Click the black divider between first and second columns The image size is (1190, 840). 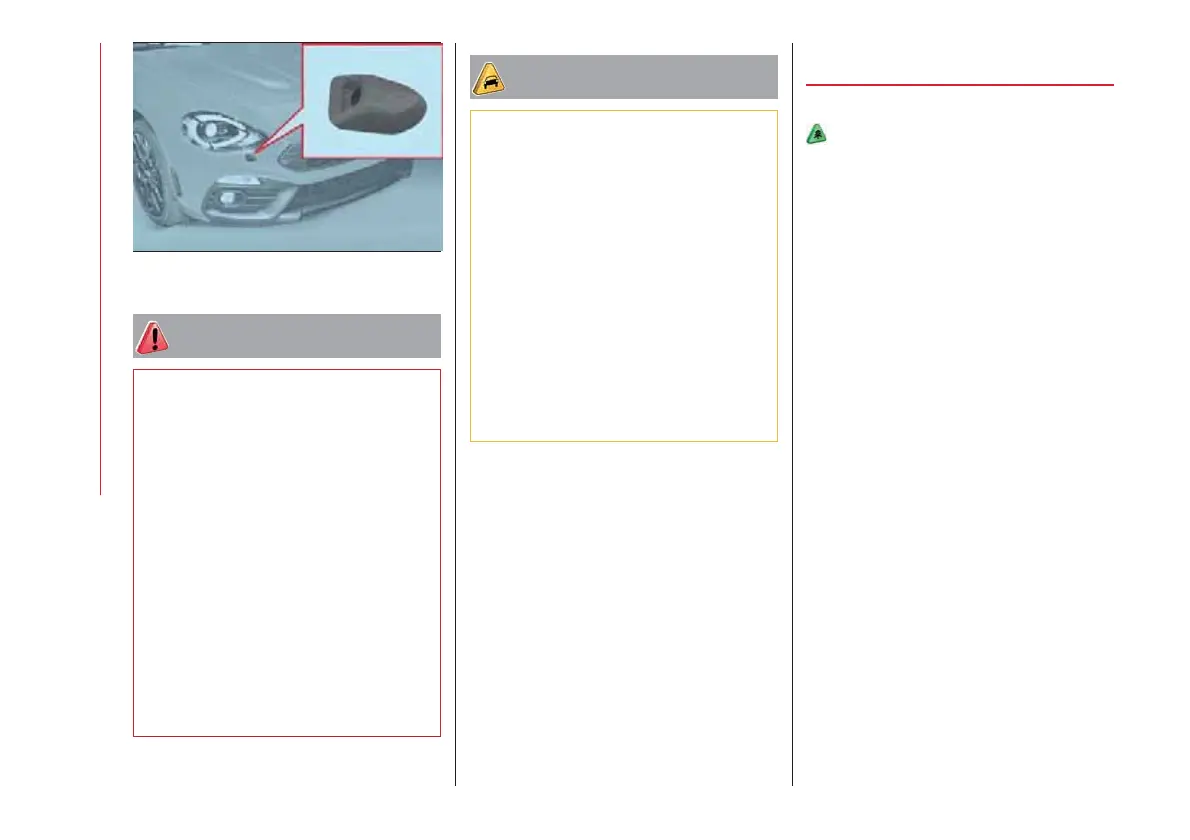tap(455, 414)
